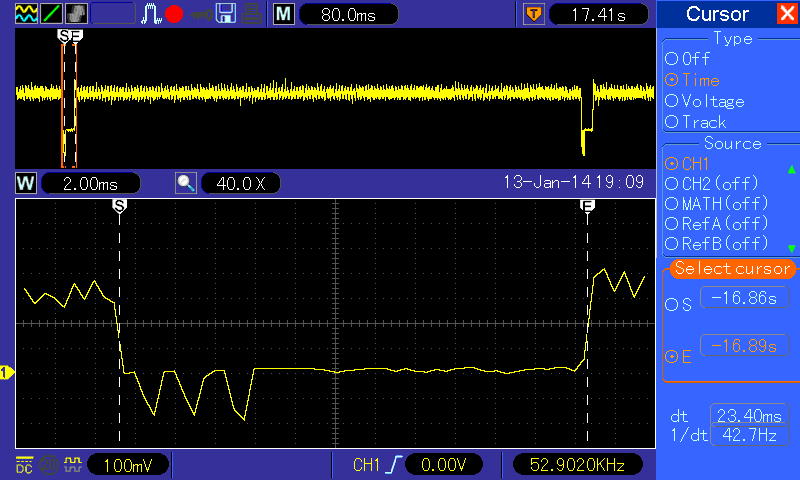Click the floppy disk save icon
The image size is (800, 480).
pos(226,14)
